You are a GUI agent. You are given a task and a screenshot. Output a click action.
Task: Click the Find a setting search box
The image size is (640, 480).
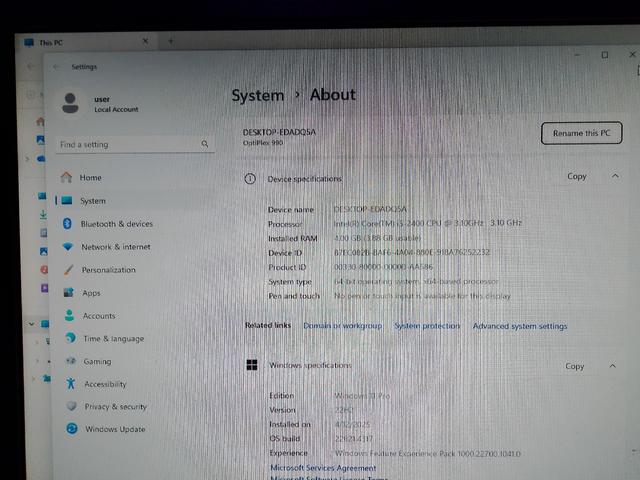tap(135, 144)
